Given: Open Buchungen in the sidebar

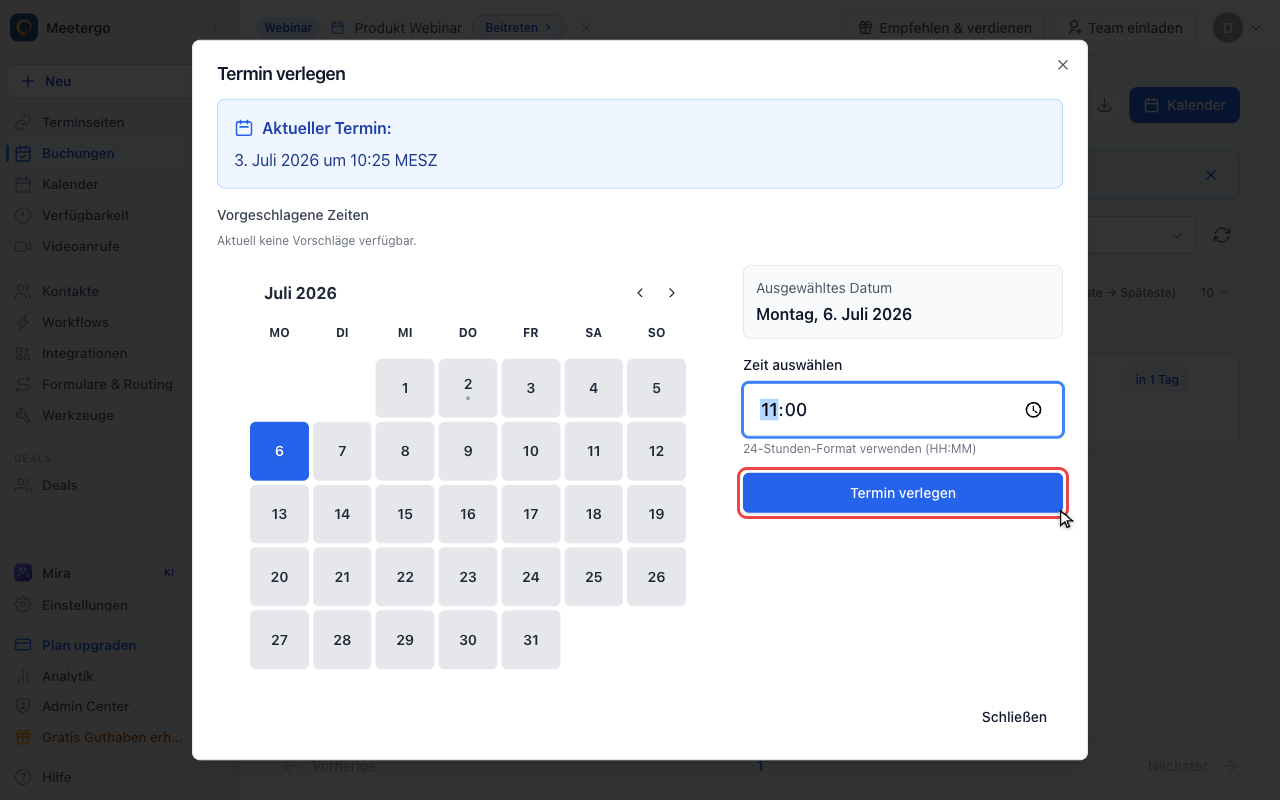Looking at the screenshot, I should (x=78, y=153).
